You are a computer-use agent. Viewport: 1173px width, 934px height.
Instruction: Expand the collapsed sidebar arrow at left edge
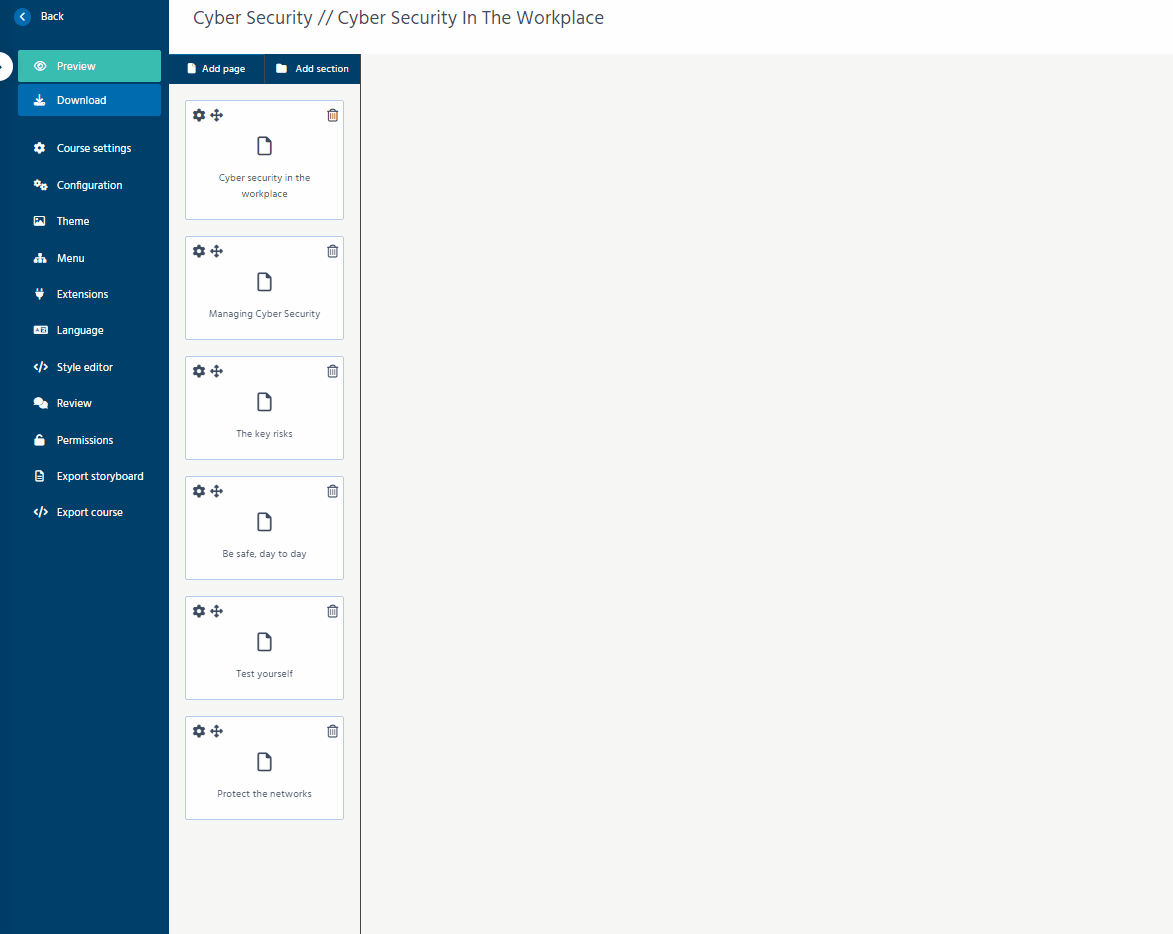4,66
